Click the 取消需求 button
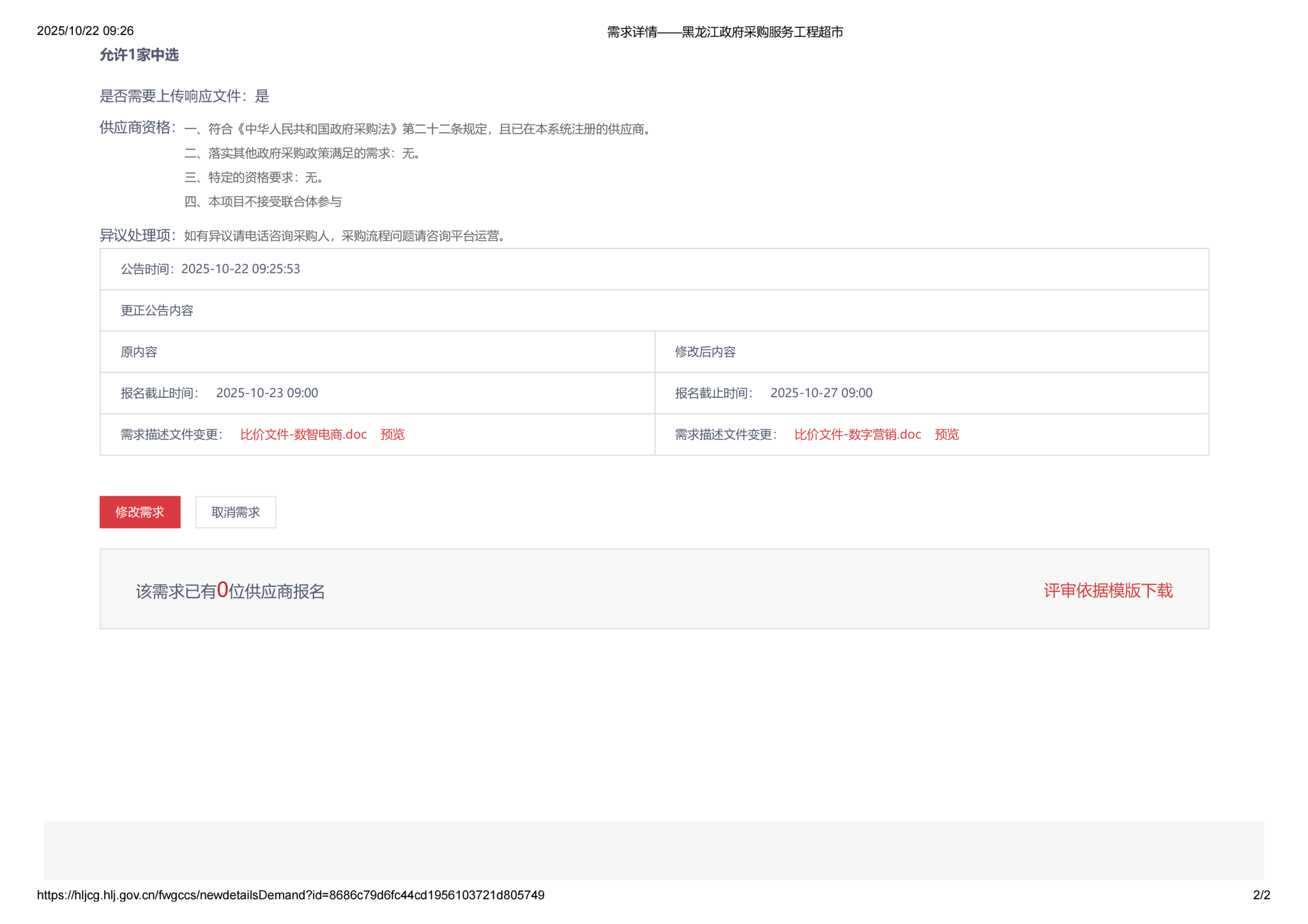Screen dimensions: 1308x924 coord(235,512)
